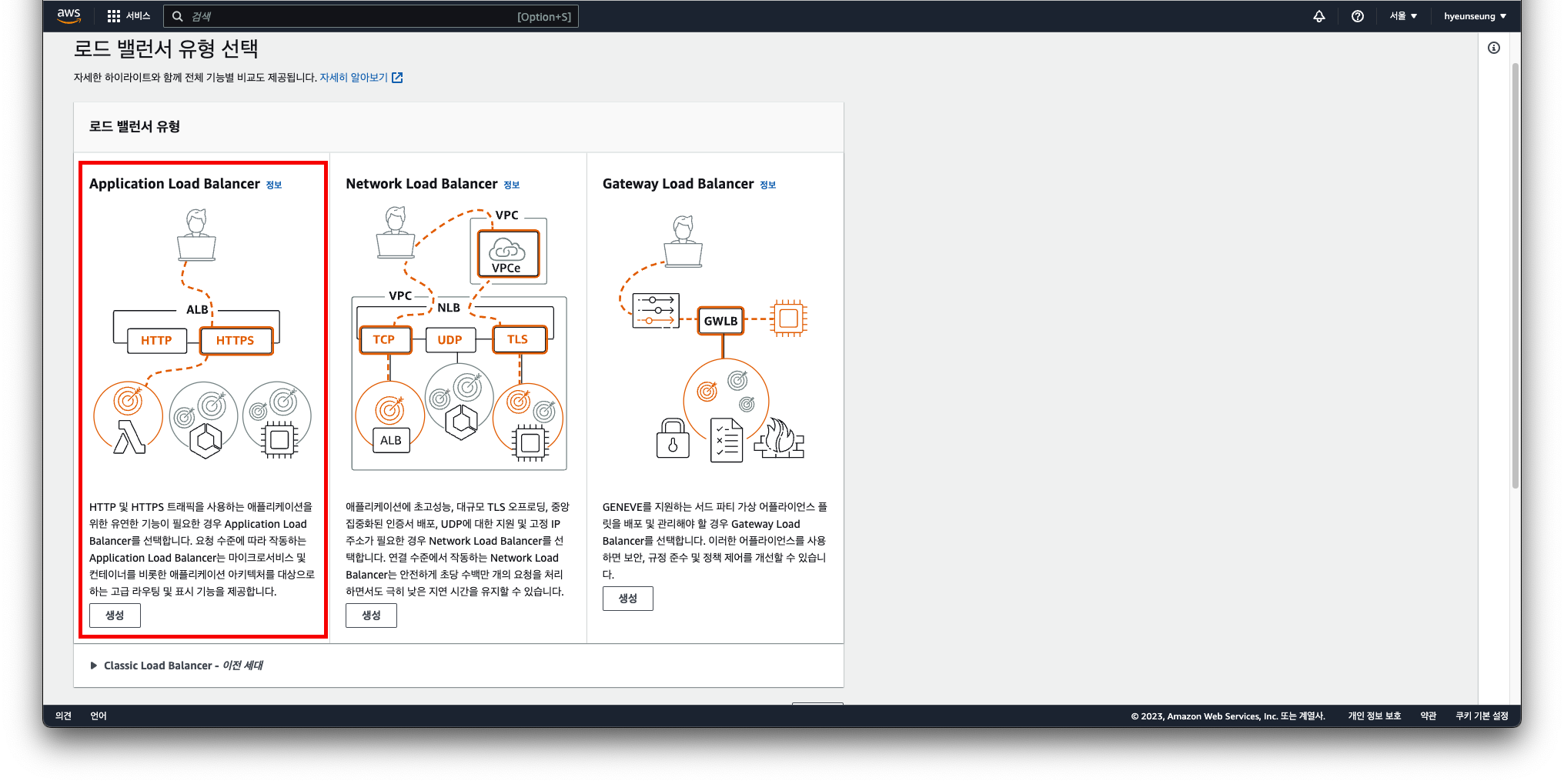Screen dimensions: 1564x784
Task: Open the hyeunseung account dropdown
Action: click(1475, 16)
